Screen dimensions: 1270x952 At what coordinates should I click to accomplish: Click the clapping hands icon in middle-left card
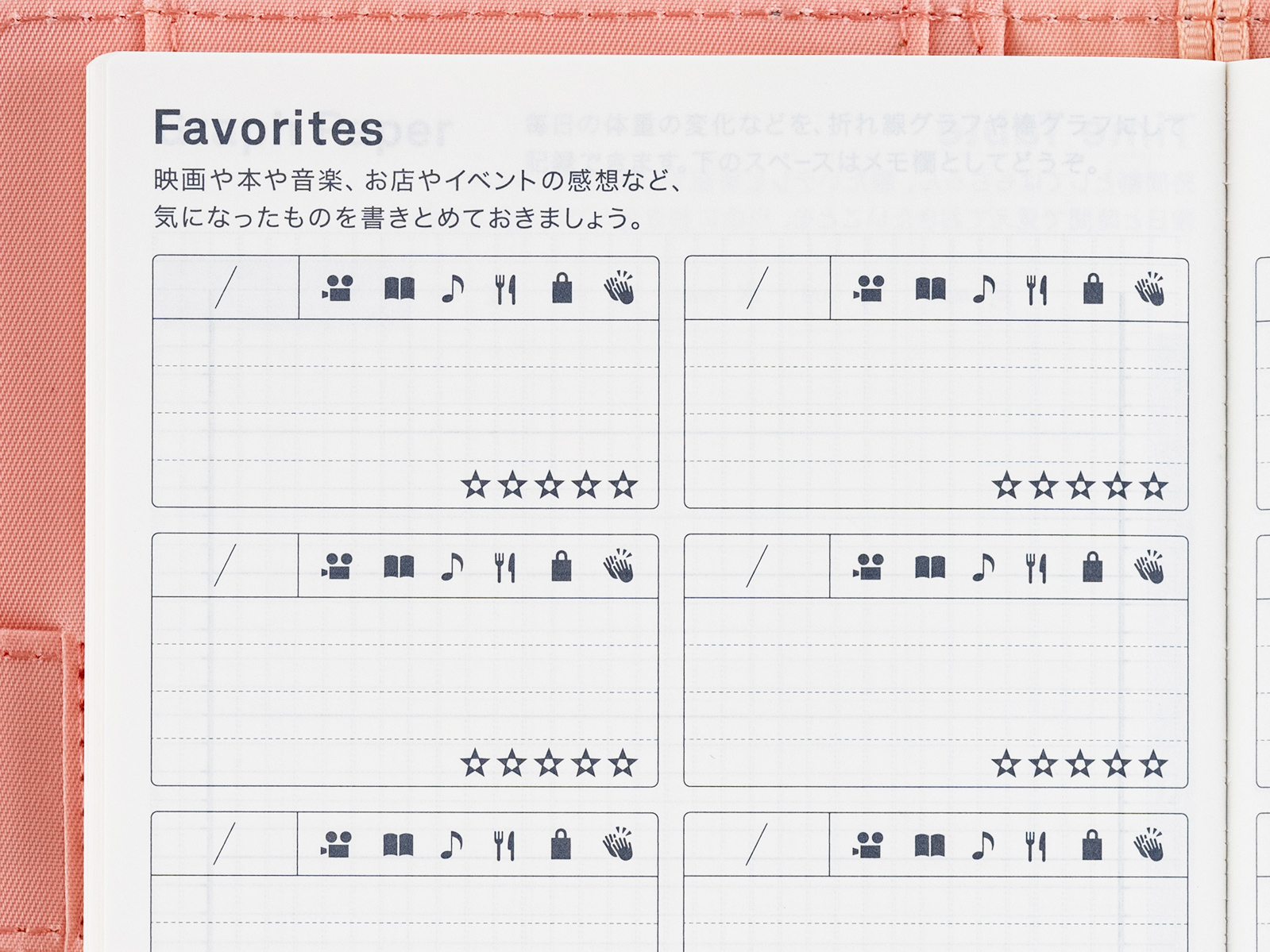click(619, 566)
